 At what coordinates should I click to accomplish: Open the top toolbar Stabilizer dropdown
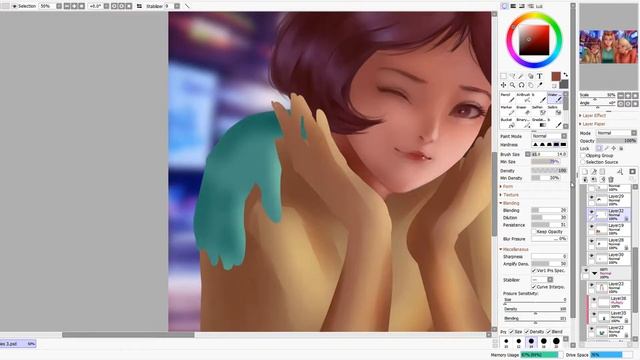tap(177, 6)
